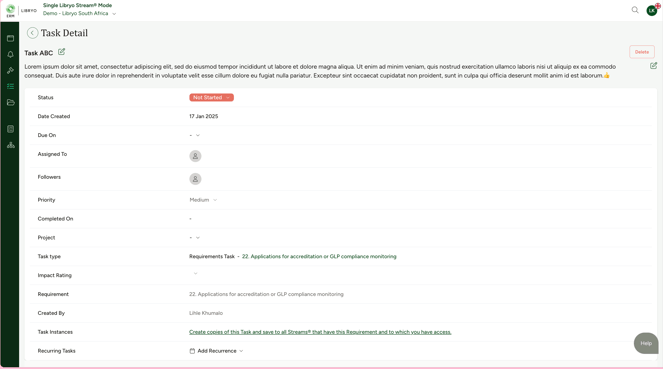Open notifications bell in sidebar
Screen dimensions: 663x369
[11, 55]
